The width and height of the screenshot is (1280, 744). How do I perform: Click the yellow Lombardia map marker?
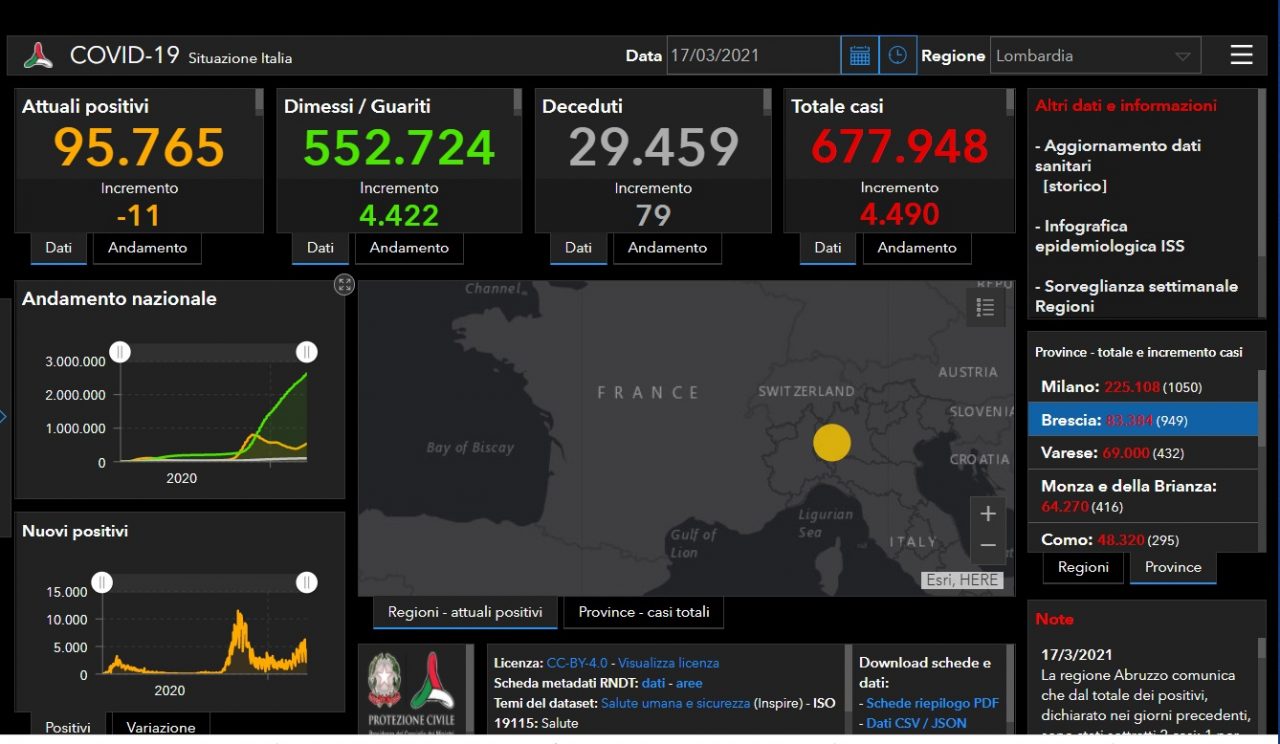(x=831, y=442)
